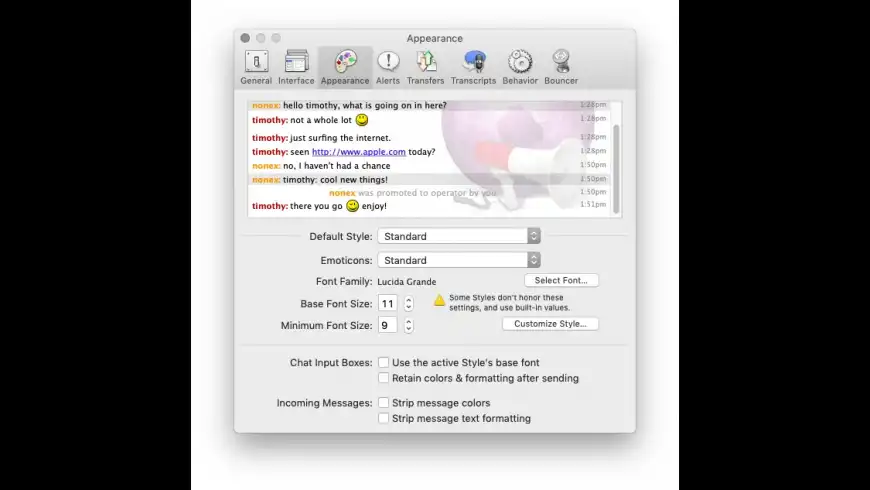Click the chat preview scrollbar

[x=616, y=169]
